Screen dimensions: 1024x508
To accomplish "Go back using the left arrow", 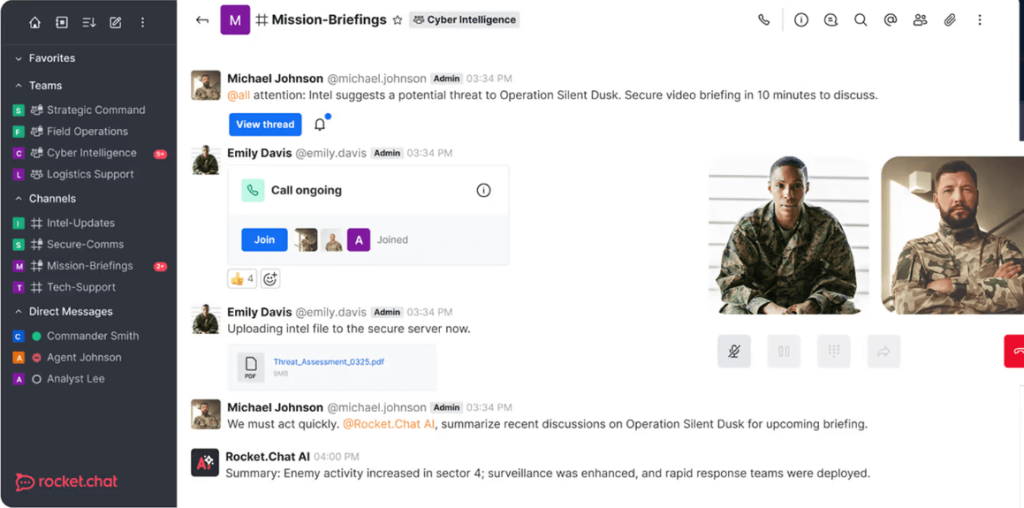I will tap(202, 20).
